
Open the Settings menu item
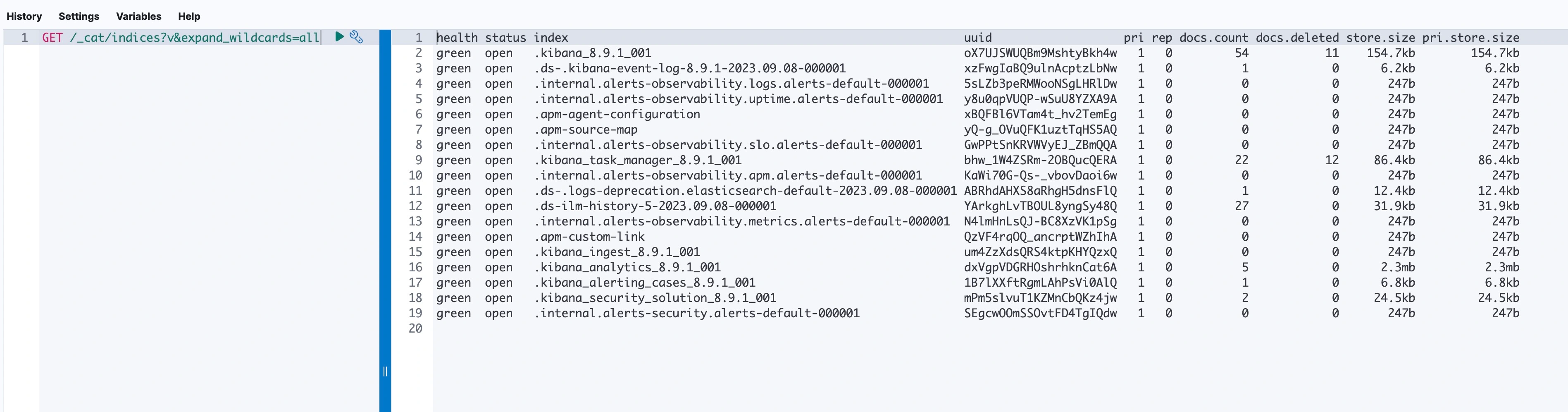pyautogui.click(x=79, y=17)
